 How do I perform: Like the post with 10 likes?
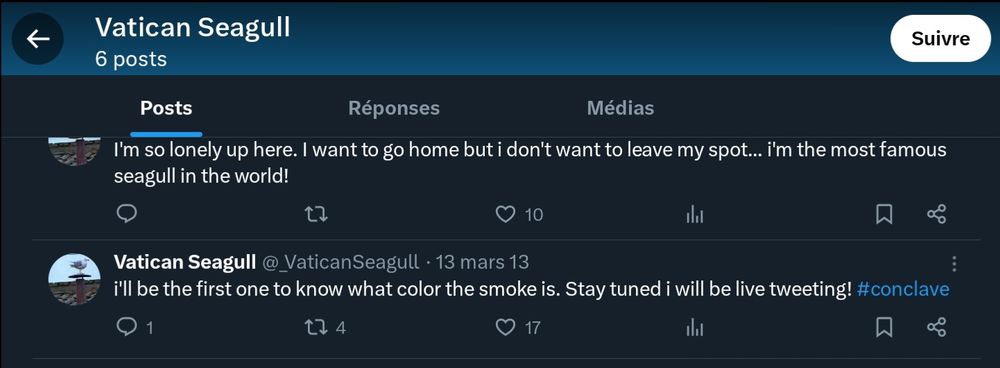click(505, 214)
